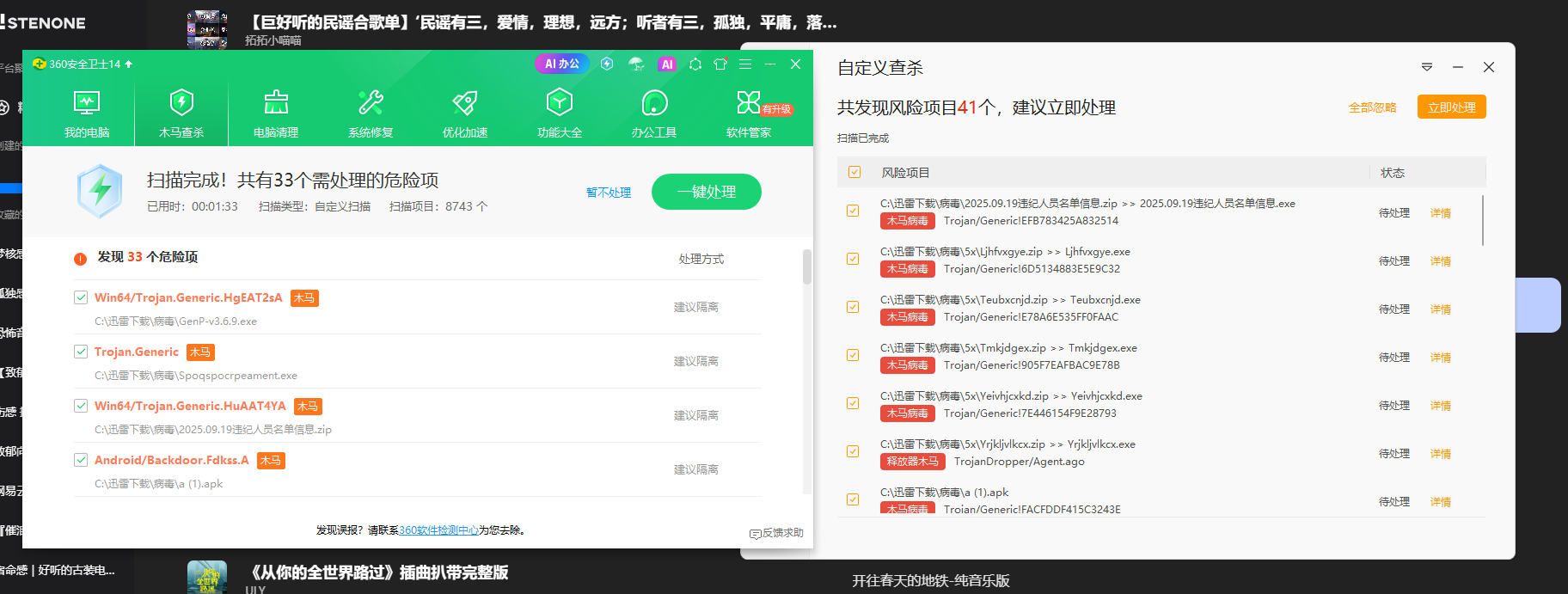Screen dimensions: 1568x594
Task: Click the 风险项目 column header
Action: (905, 173)
